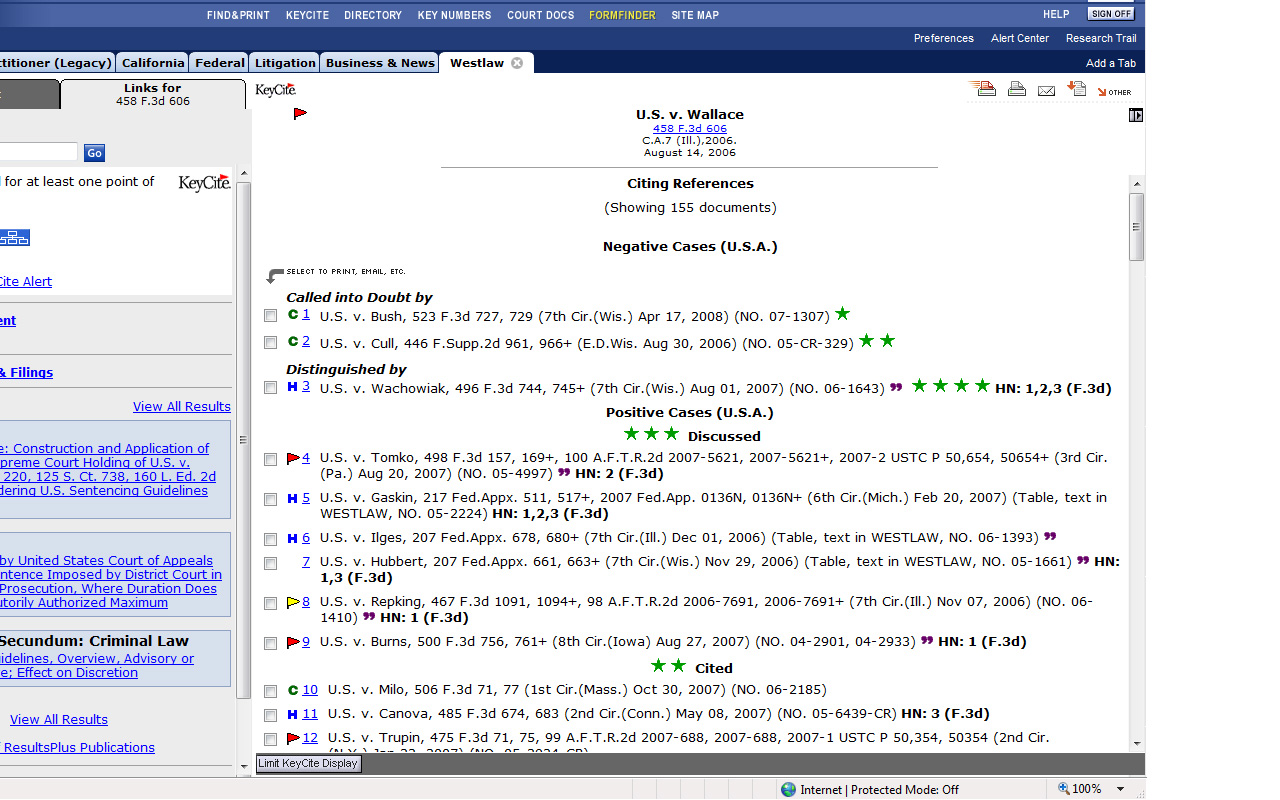
Task: Check the box for U.S. v. Gaskin
Action: point(270,500)
